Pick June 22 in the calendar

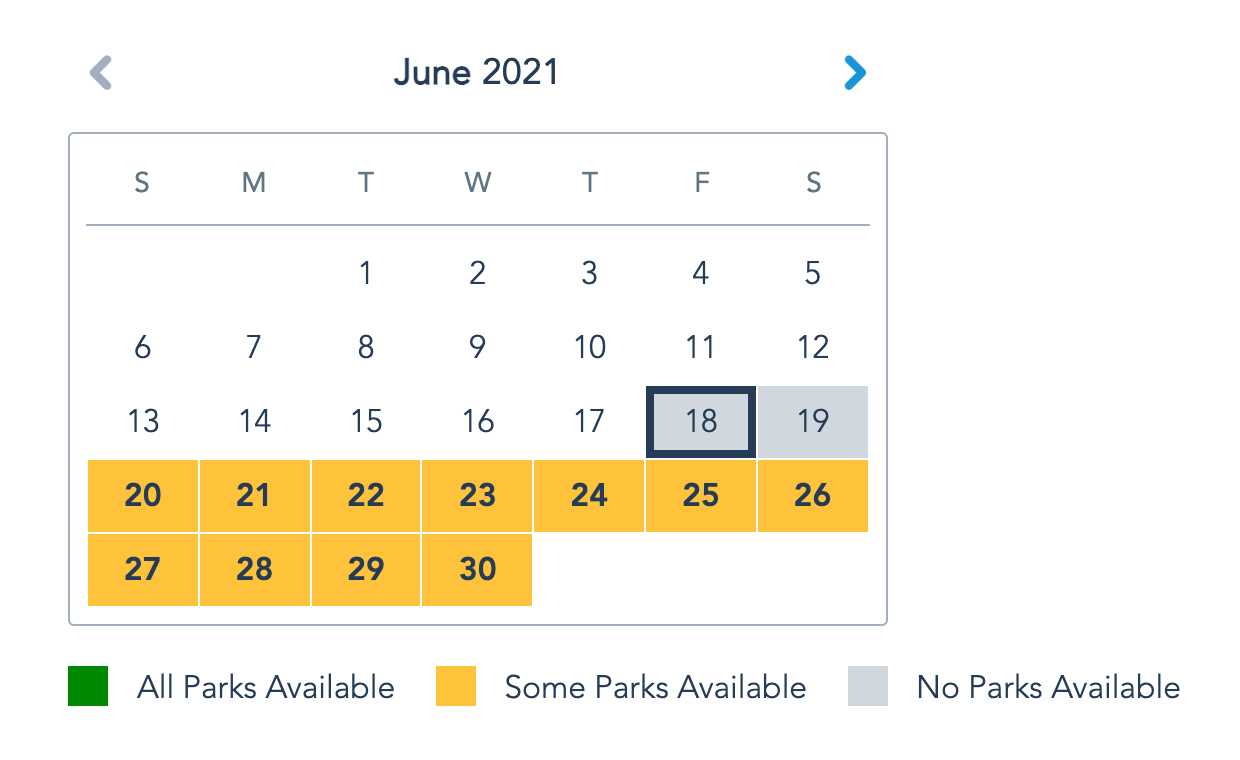366,496
